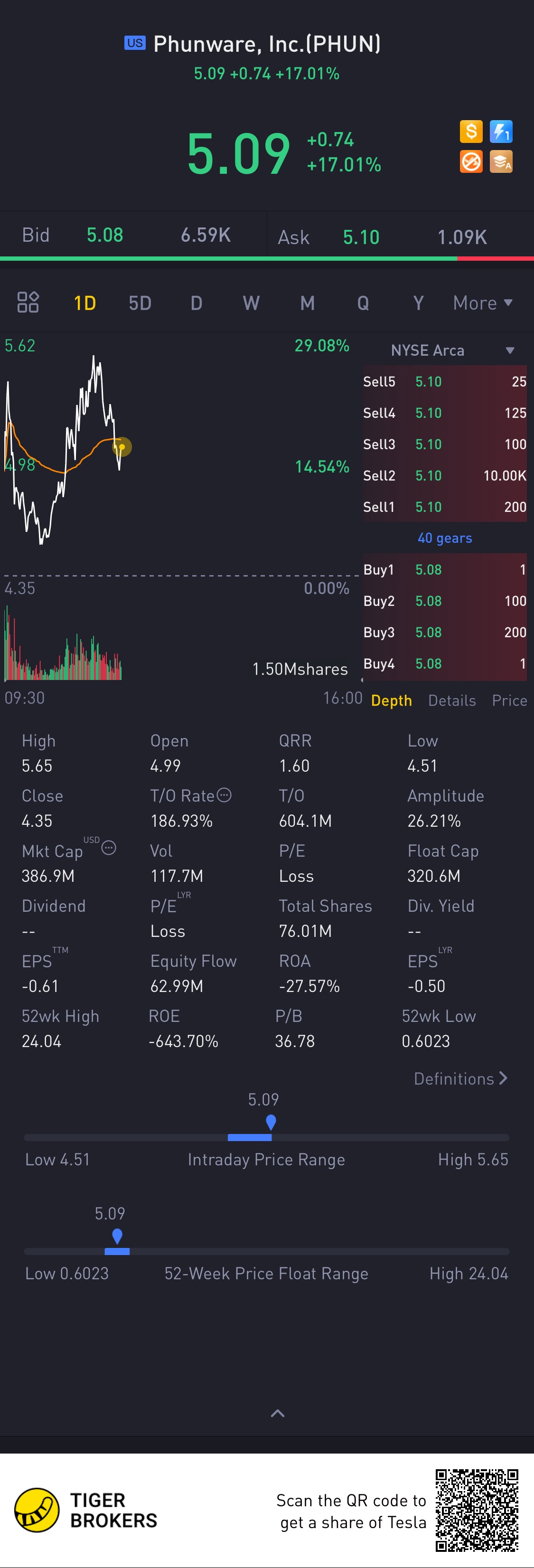This screenshot has width=534, height=1568.
Task: Expand the 40 gears depth setting
Action: (445, 538)
